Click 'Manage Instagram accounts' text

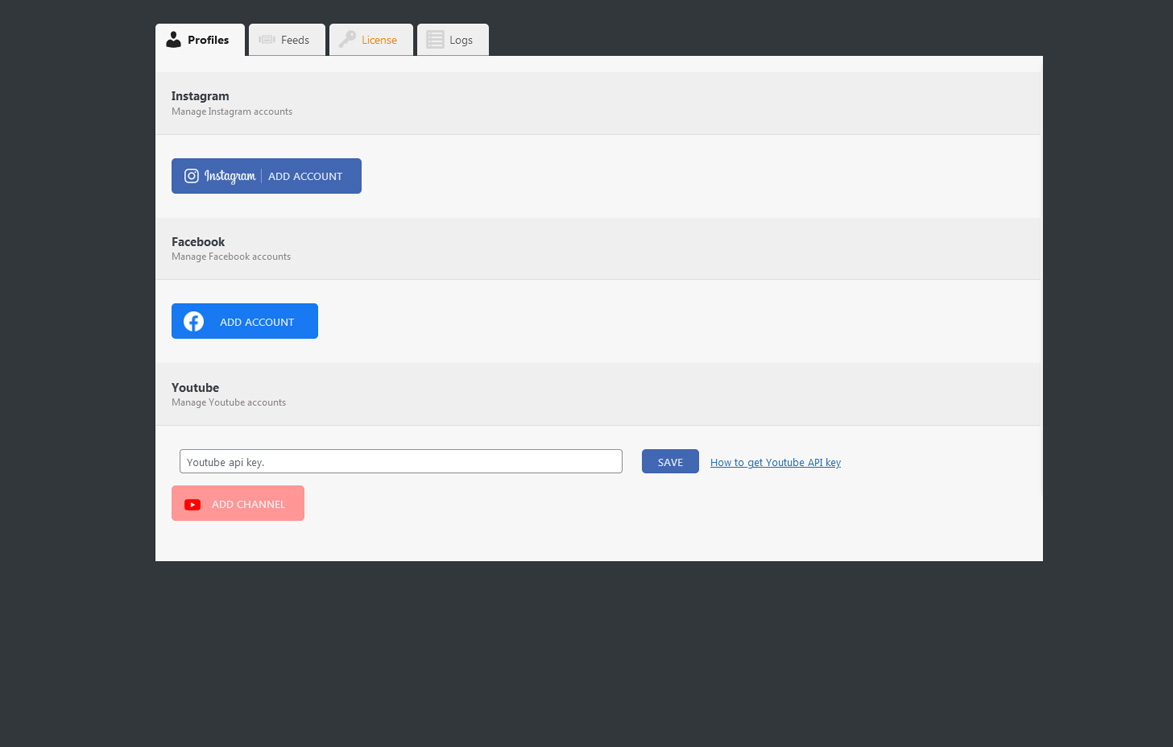pyautogui.click(x=232, y=111)
